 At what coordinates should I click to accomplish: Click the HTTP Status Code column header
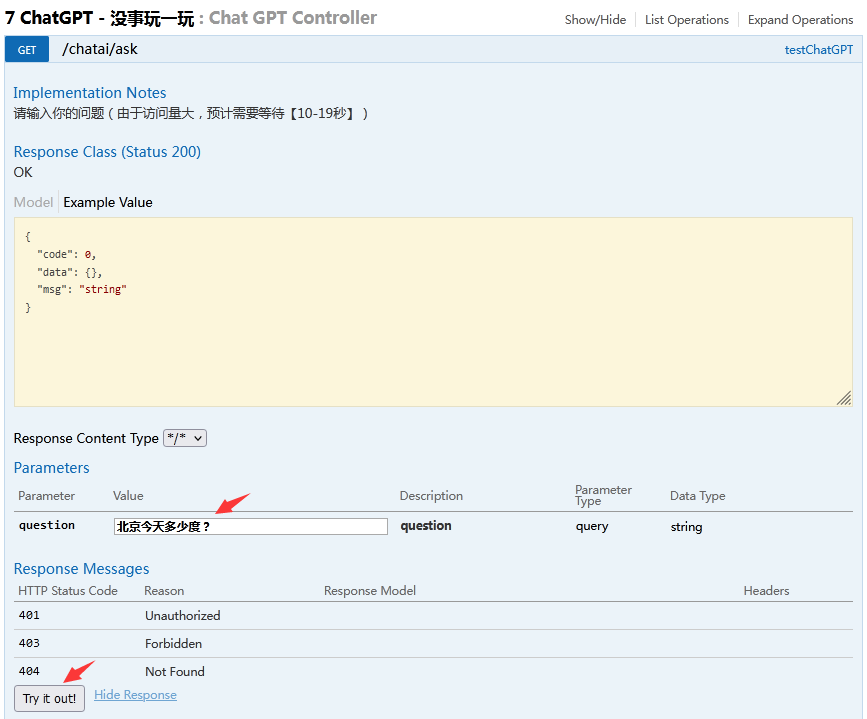(68, 591)
